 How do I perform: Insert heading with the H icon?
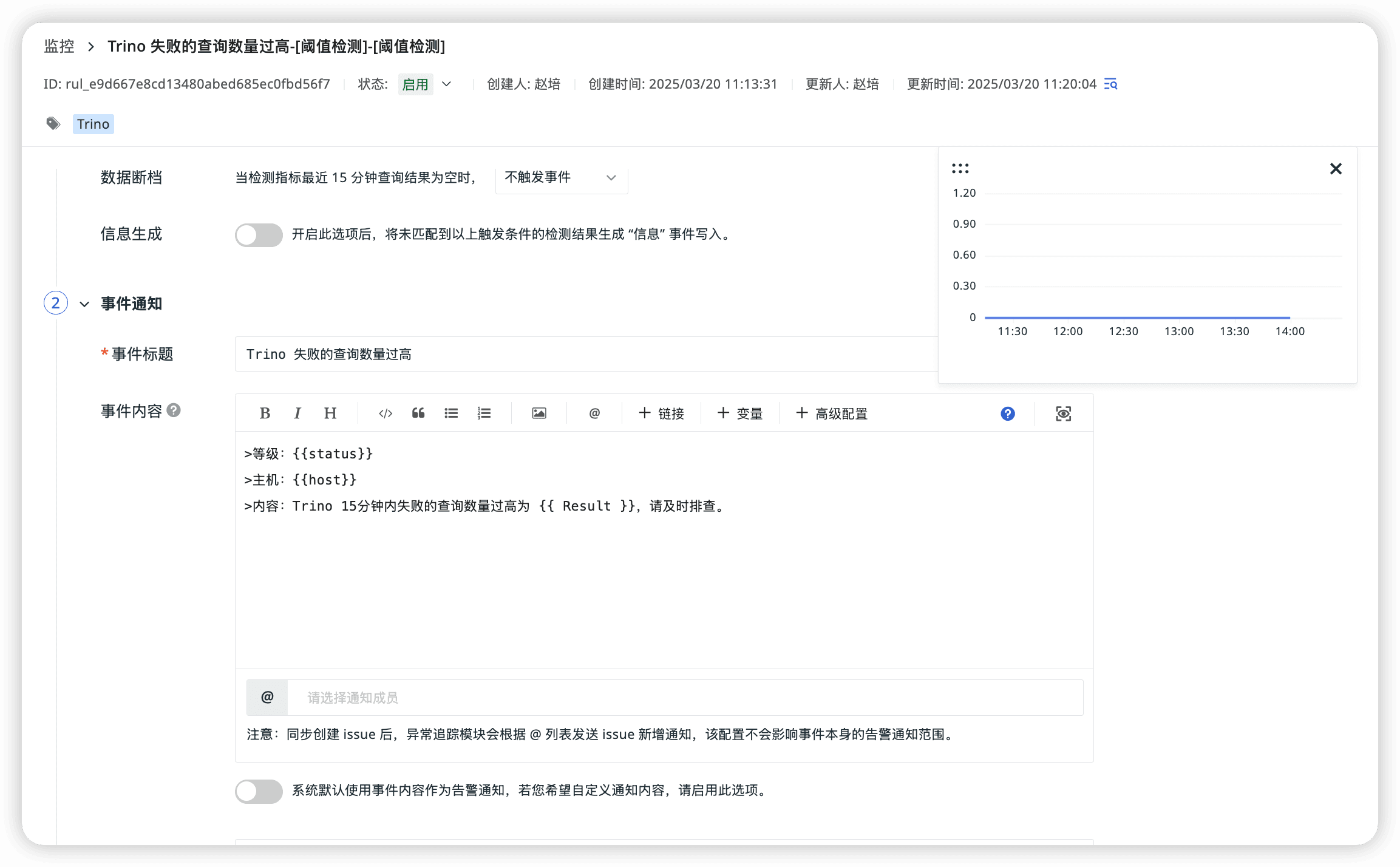330,413
